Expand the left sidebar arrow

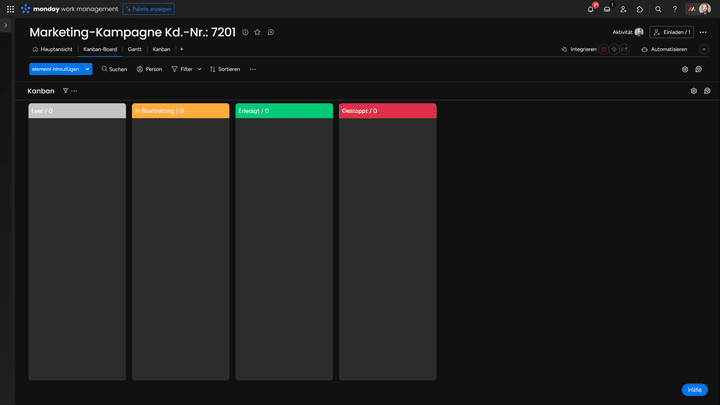point(6,25)
